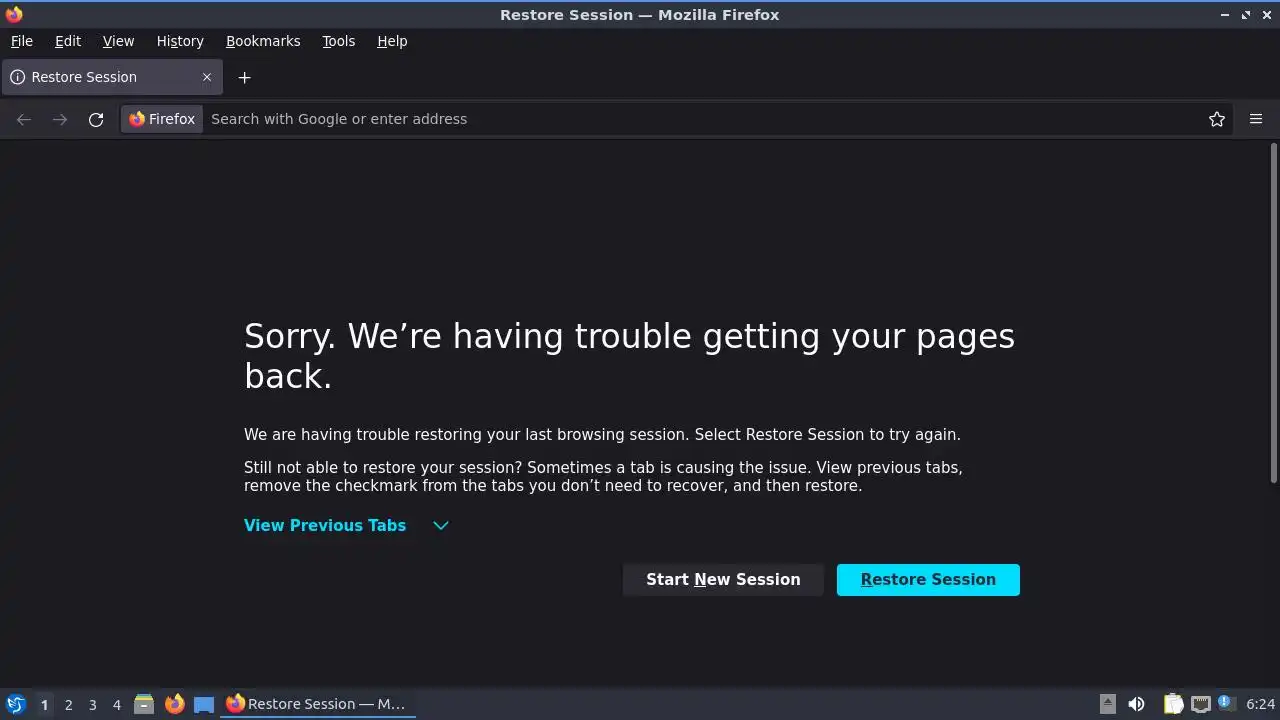Open the file manager from taskbar

tap(143, 704)
